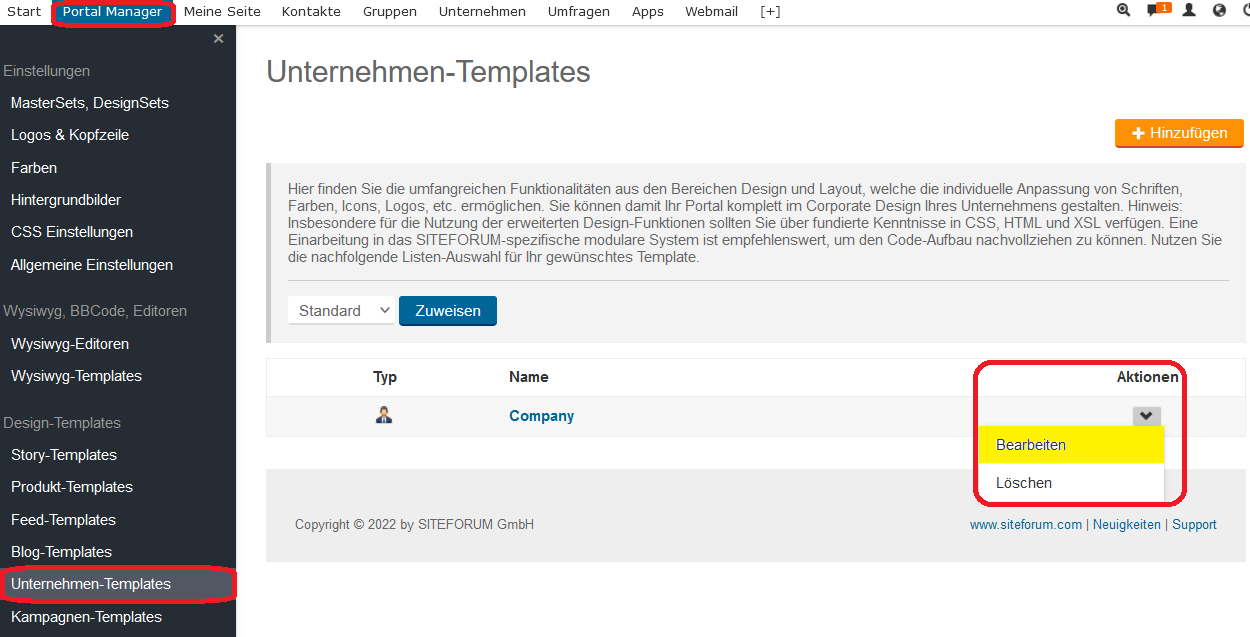Screen dimensions: 1250x637
Task: Choose Bearbeiten from the actions menu
Action: tap(1071, 445)
